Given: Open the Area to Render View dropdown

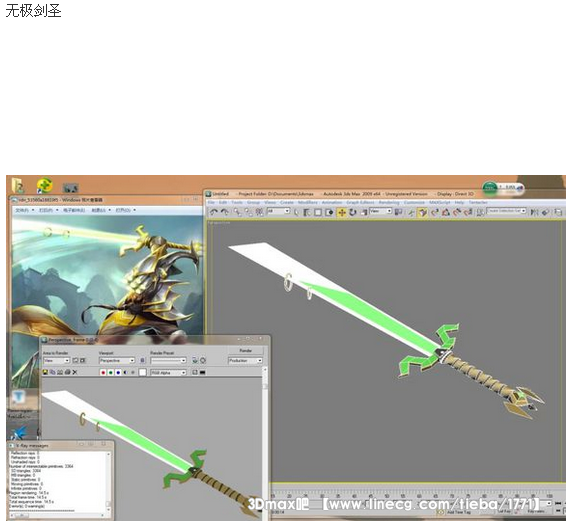Looking at the screenshot, I should (x=56, y=361).
